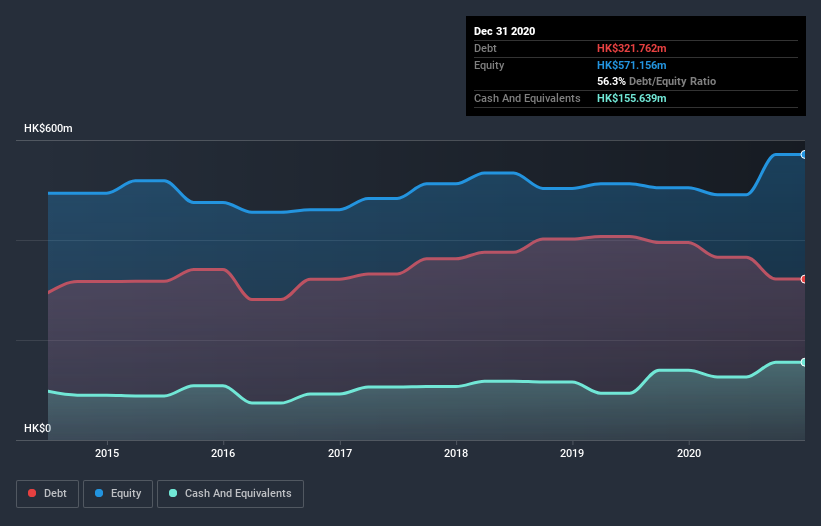Click the HK$600m y-axis label
821x526 pixels.
[x=48, y=128]
